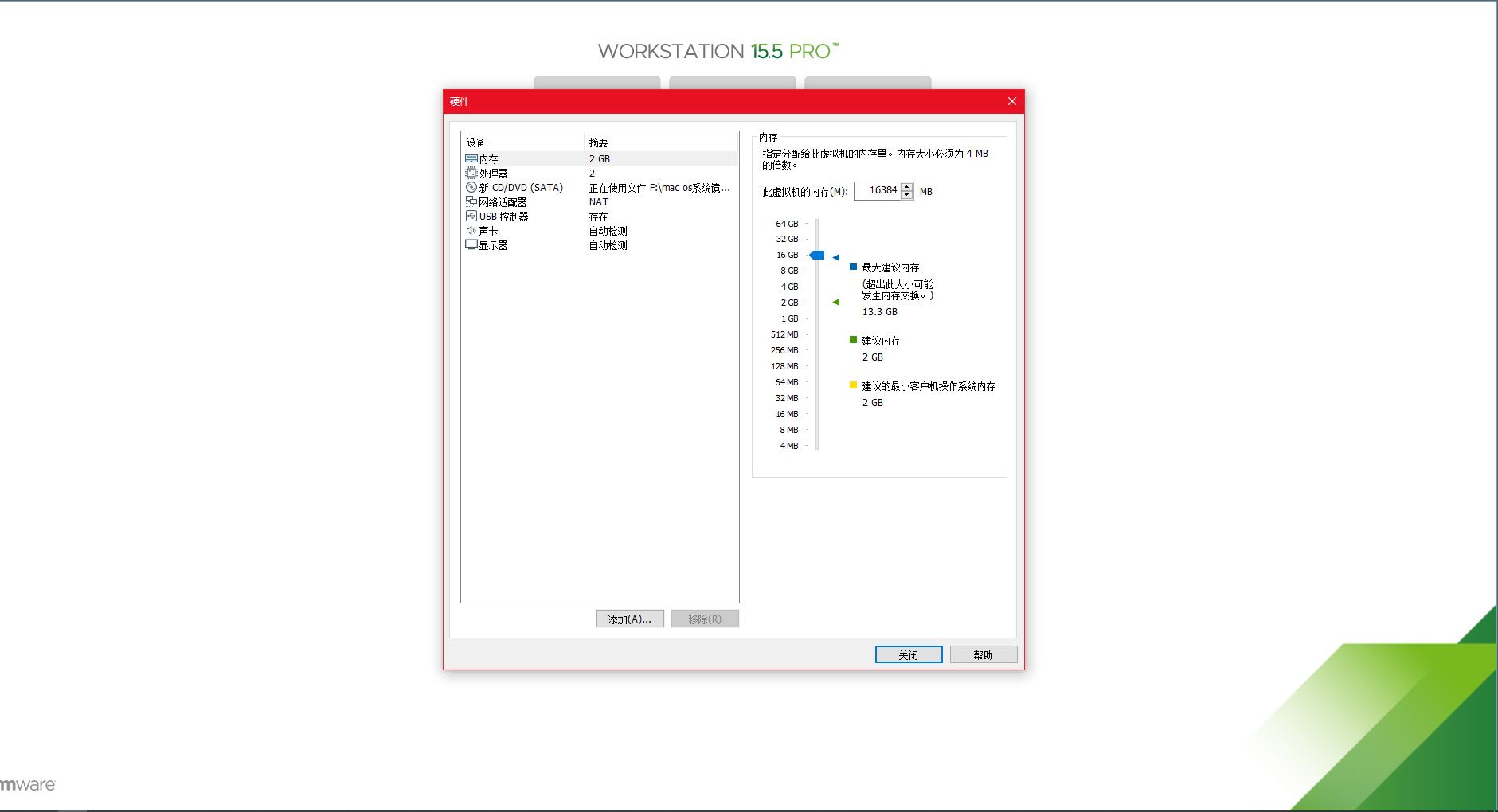The height and width of the screenshot is (812, 1498).
Task: Click the blue max recommended memory marker
Action: tap(836, 257)
